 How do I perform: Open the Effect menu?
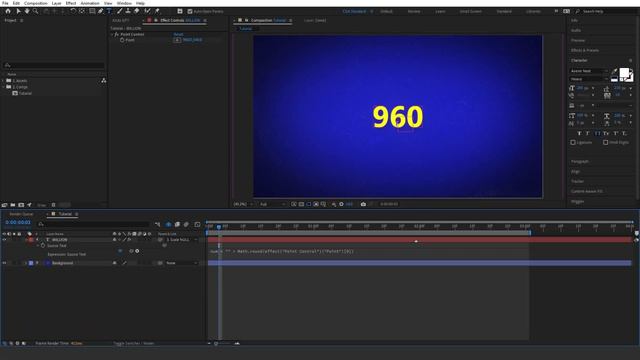[71, 3]
